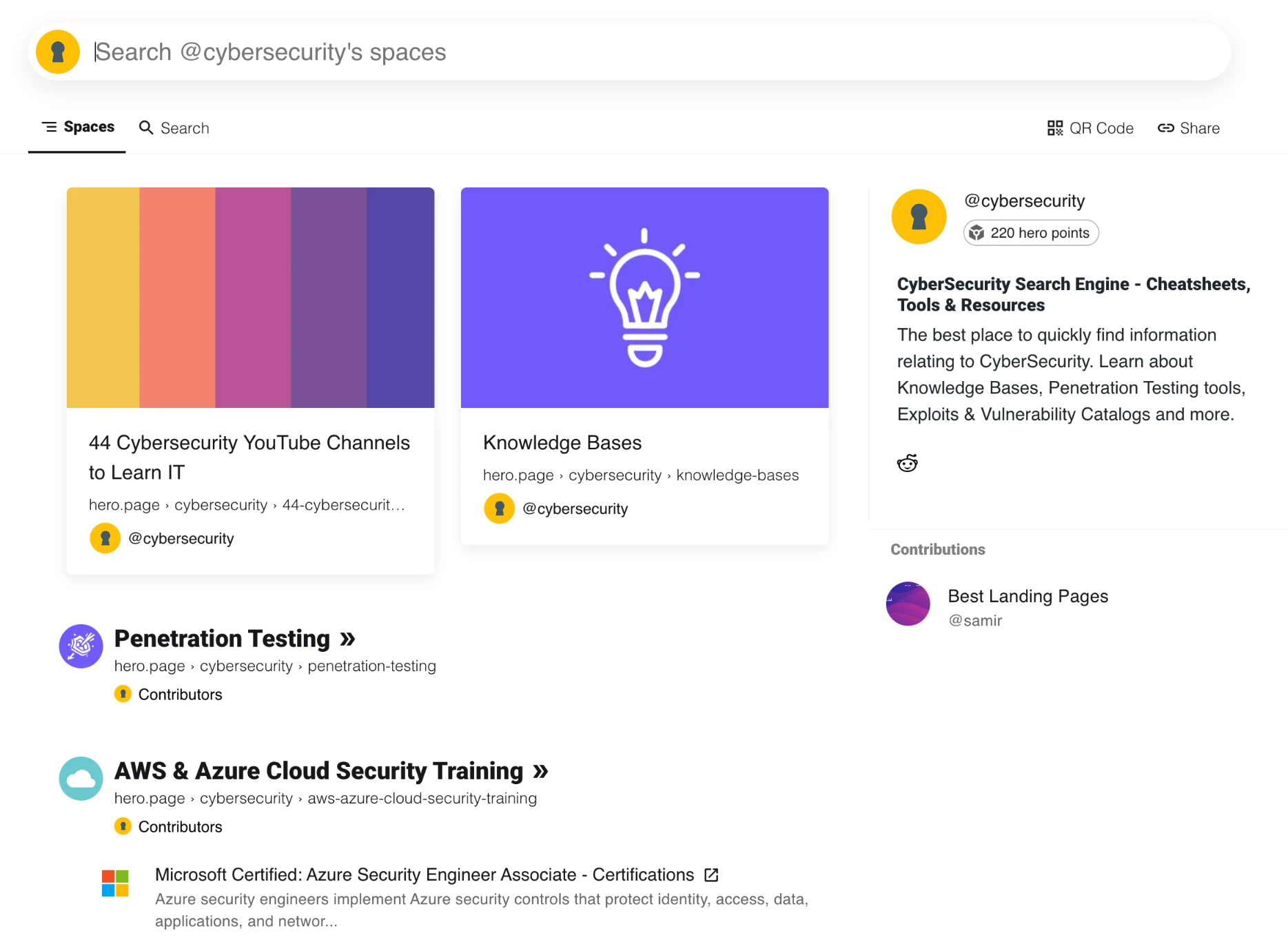Click the Share link icon

click(1167, 127)
